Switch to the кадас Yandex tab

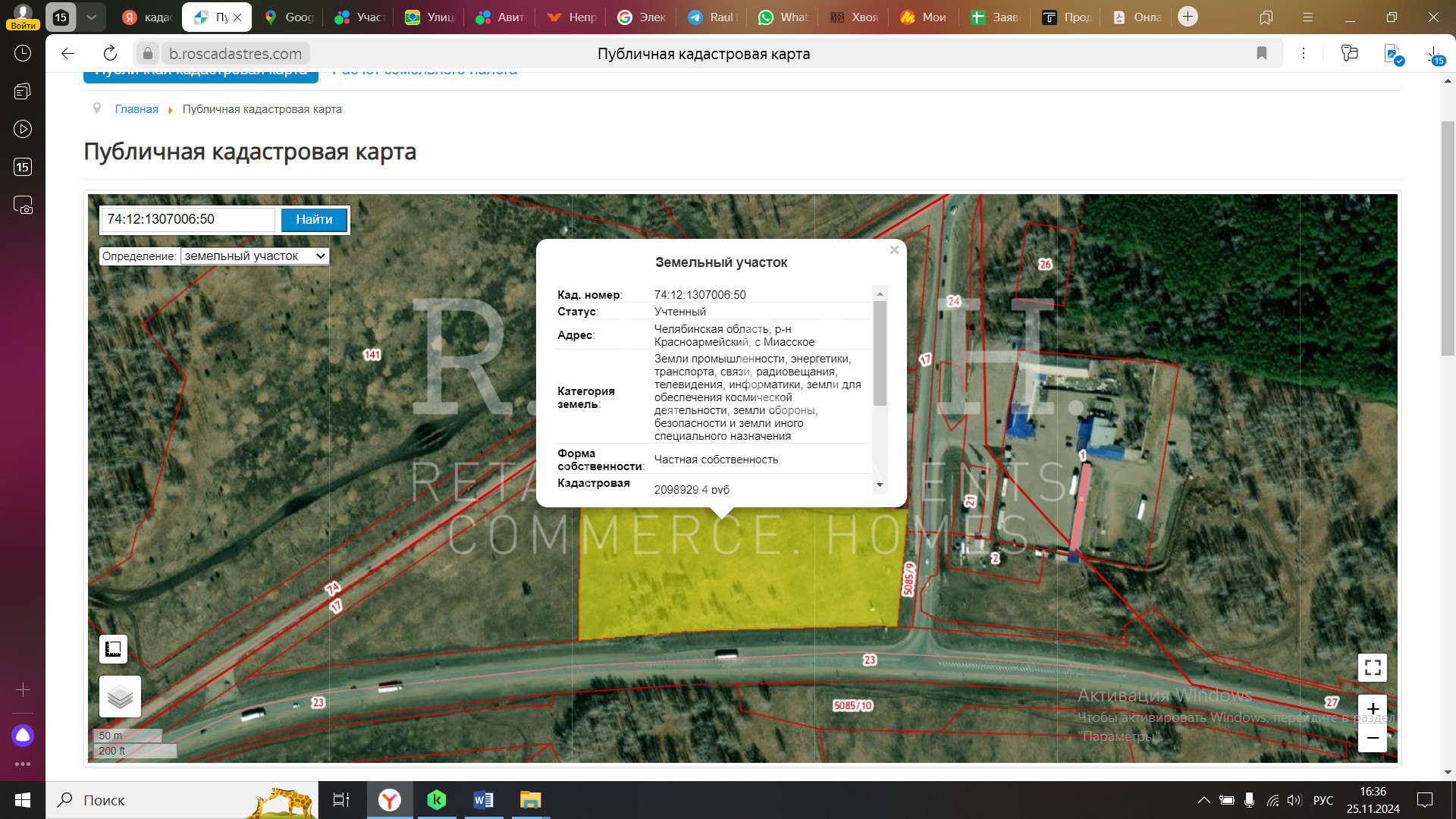click(147, 17)
